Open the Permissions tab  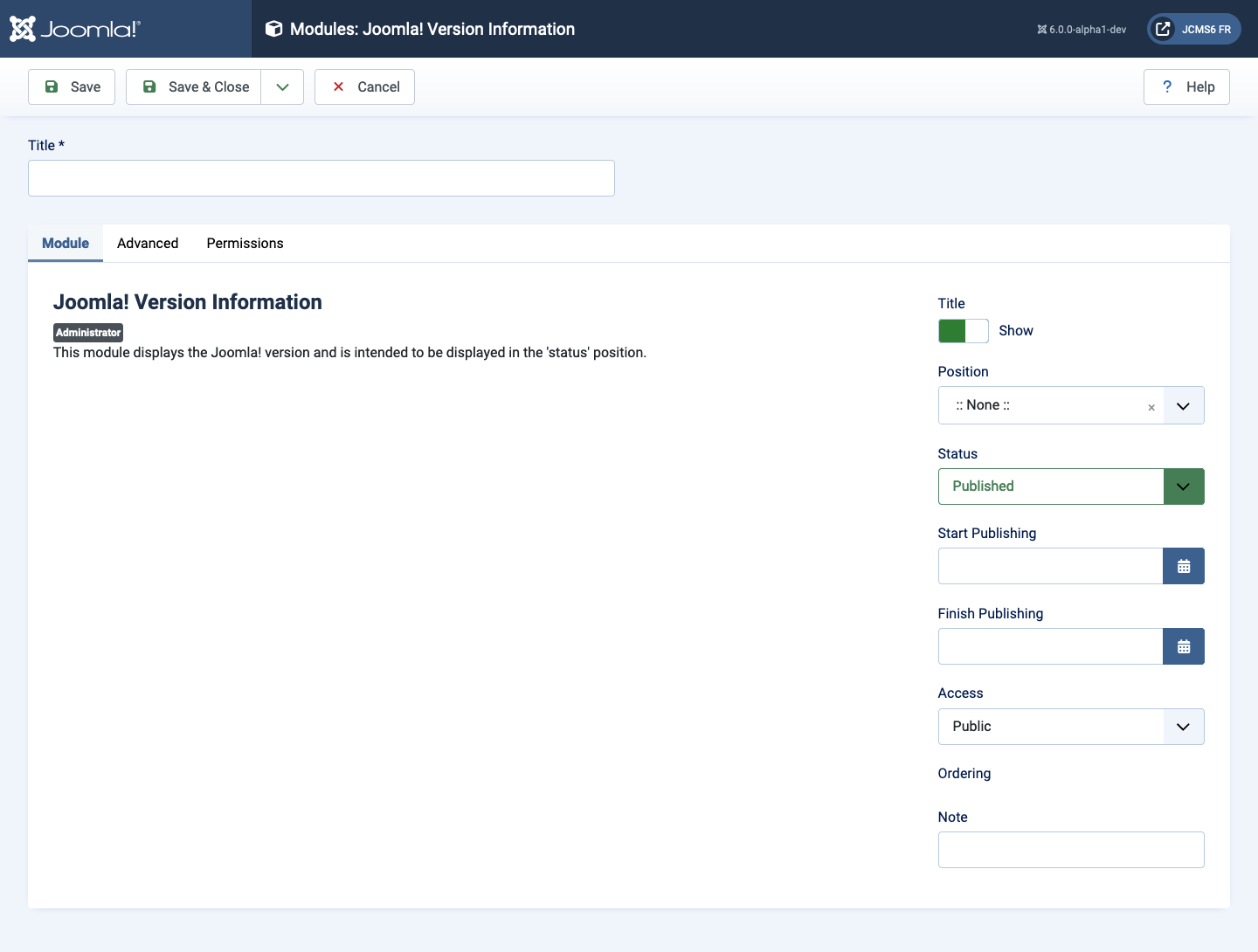click(x=245, y=243)
